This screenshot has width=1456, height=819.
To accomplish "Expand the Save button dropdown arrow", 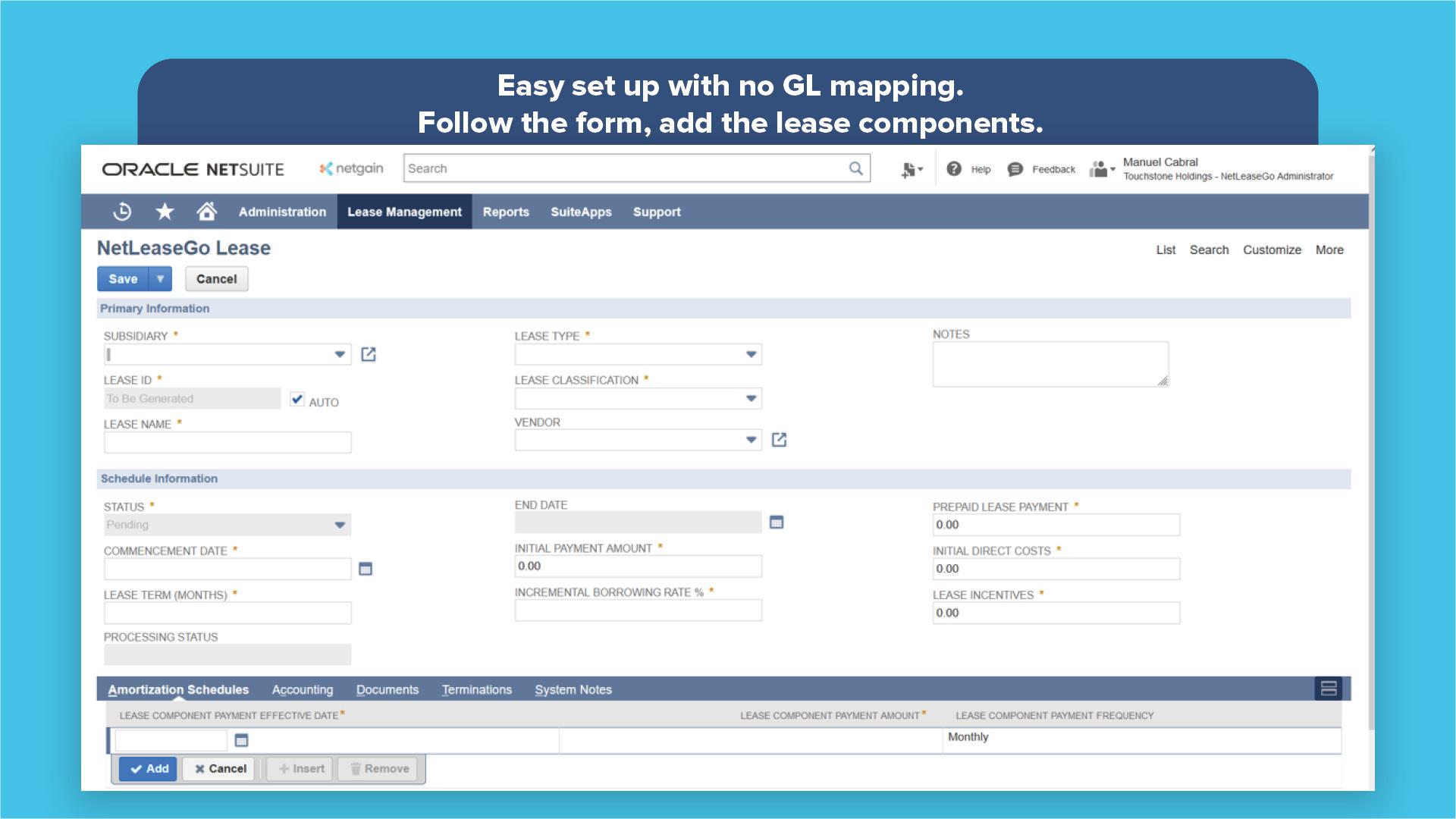I will pos(160,279).
